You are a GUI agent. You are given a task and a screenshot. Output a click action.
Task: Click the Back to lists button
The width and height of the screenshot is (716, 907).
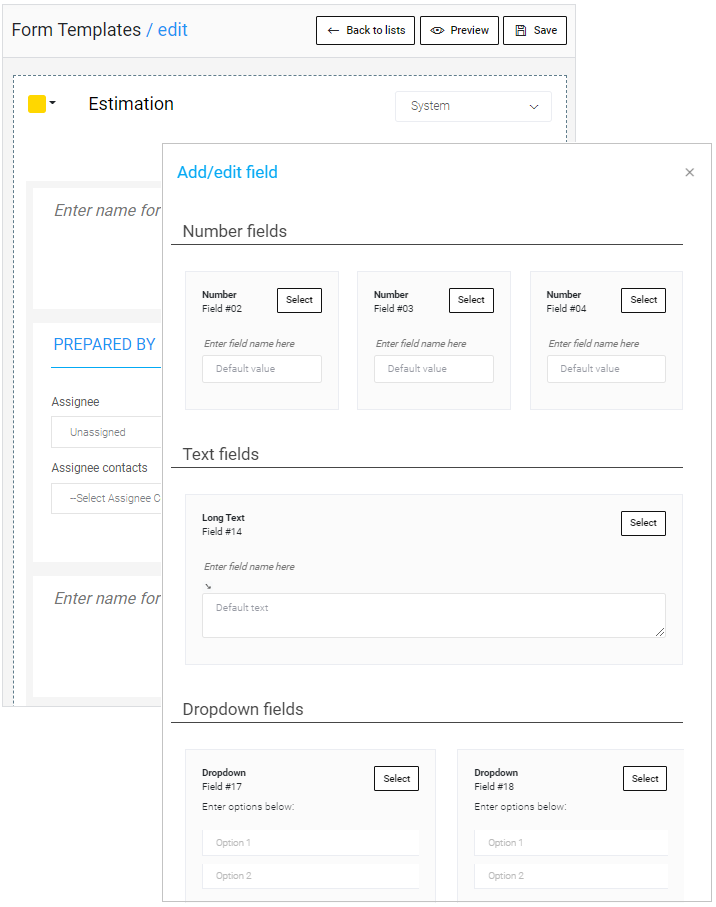[x=365, y=31]
